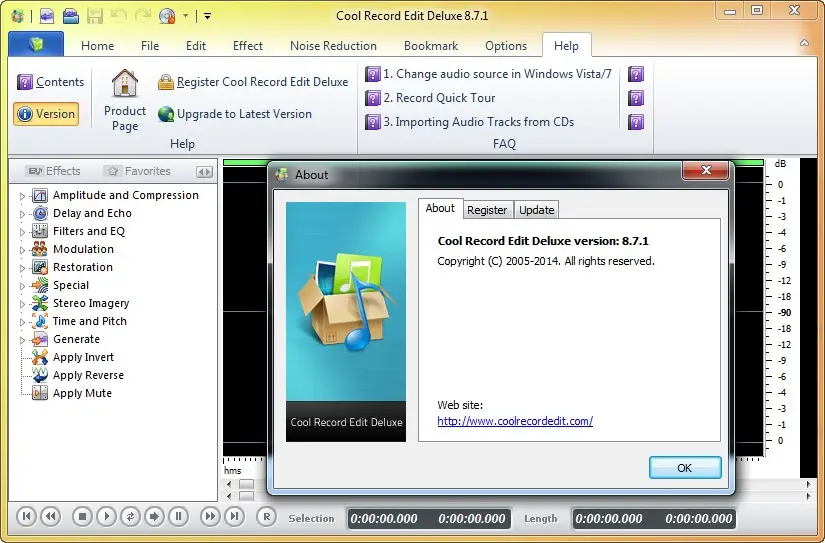Open the Bookmark ribbon tab

[431, 46]
